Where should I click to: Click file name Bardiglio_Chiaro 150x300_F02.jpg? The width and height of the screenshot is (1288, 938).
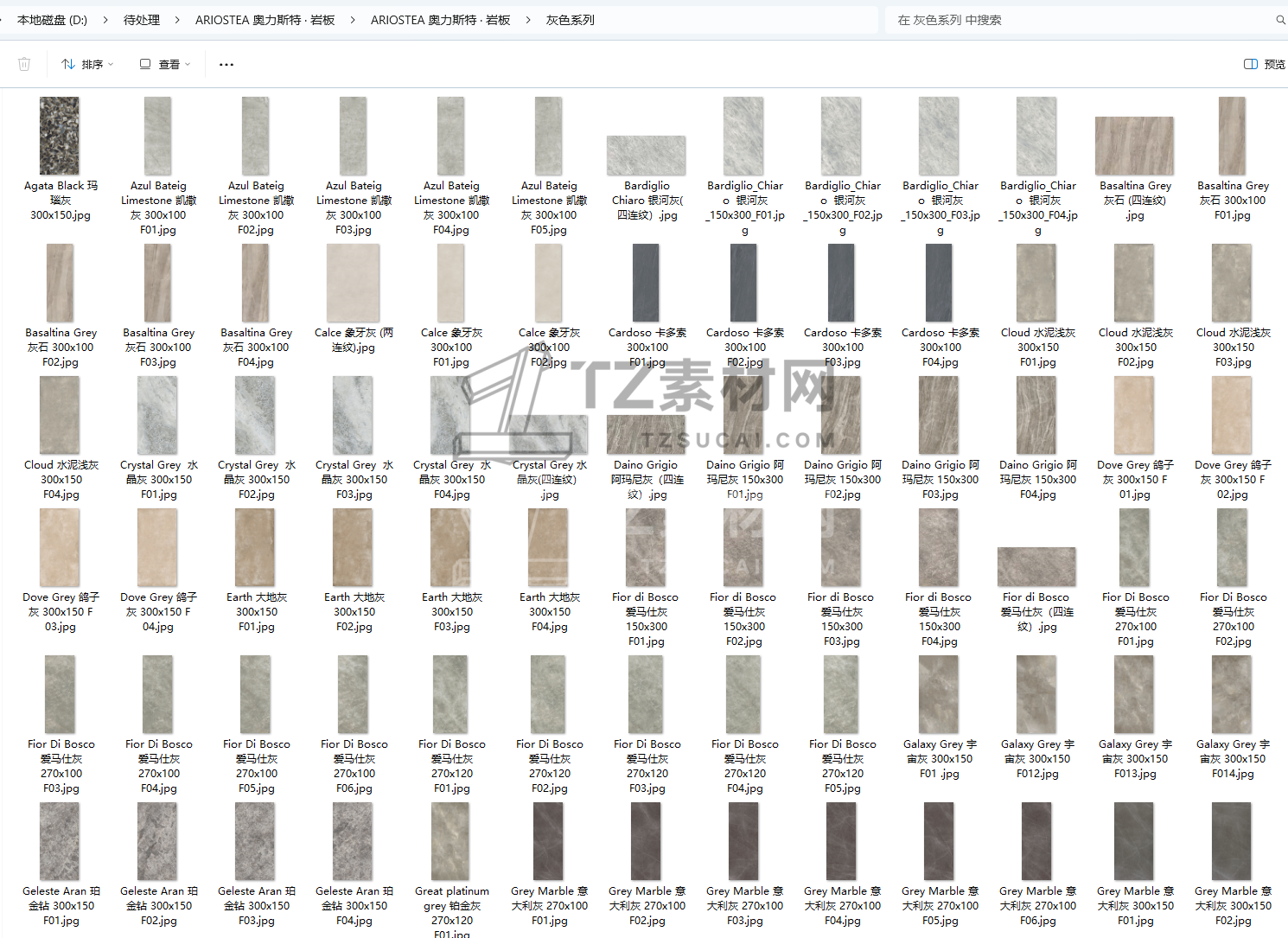843,207
